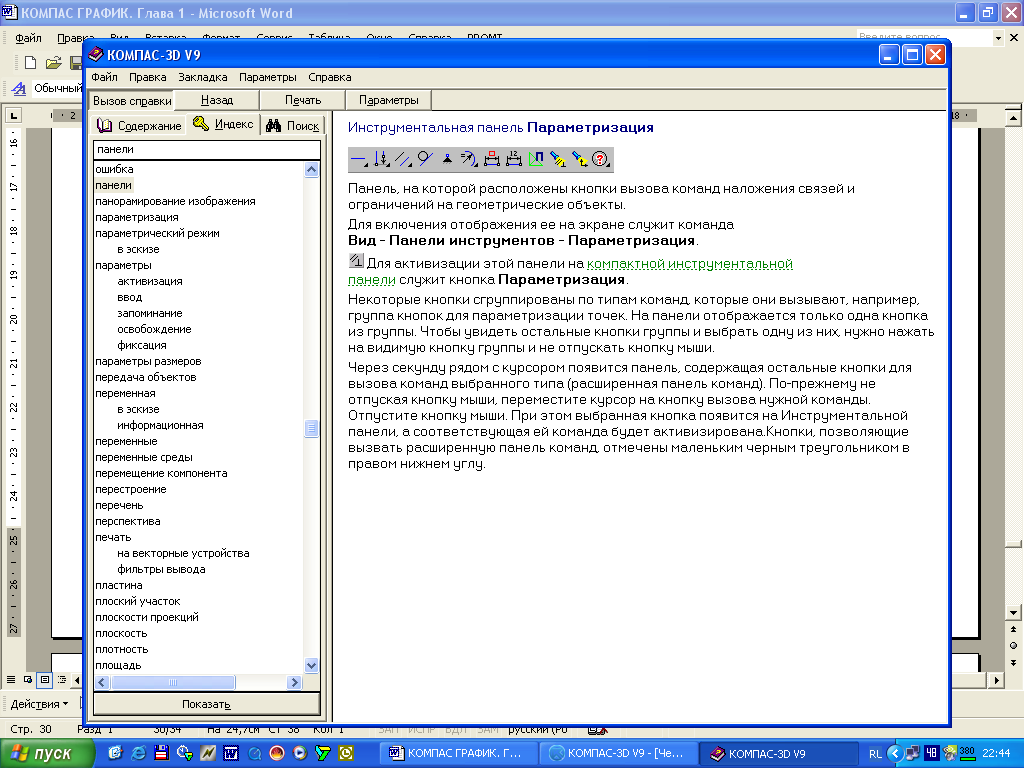Switch Word to Normal view using bottom-left icon

[11, 680]
